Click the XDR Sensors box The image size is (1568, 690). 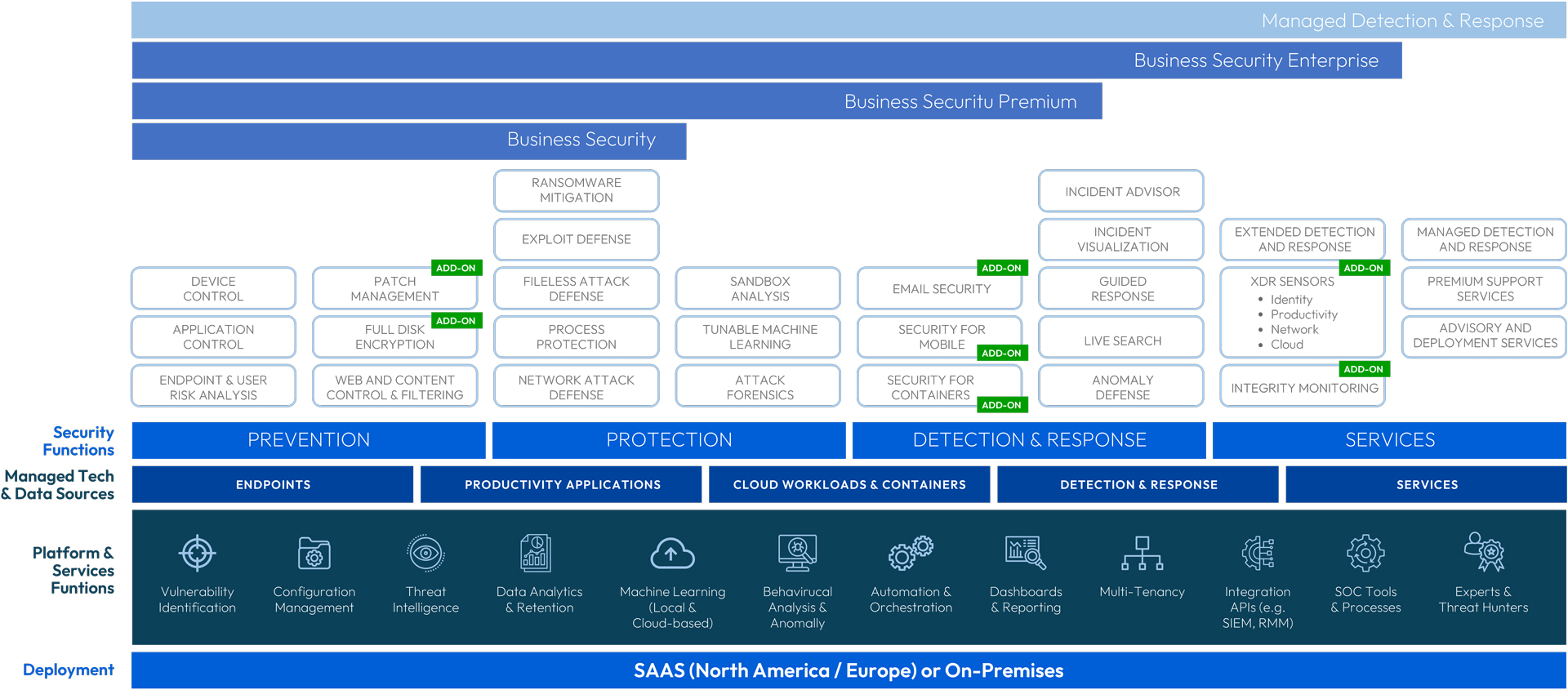coord(1303,312)
